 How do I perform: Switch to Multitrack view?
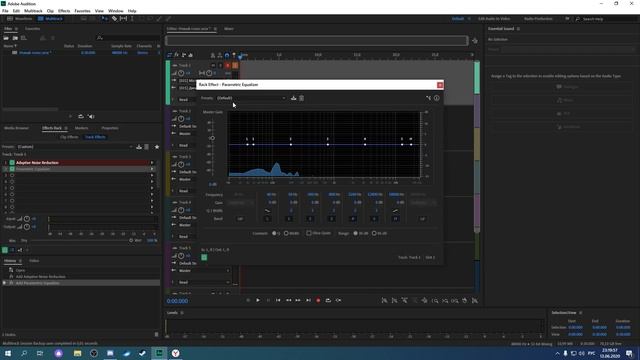coord(50,19)
